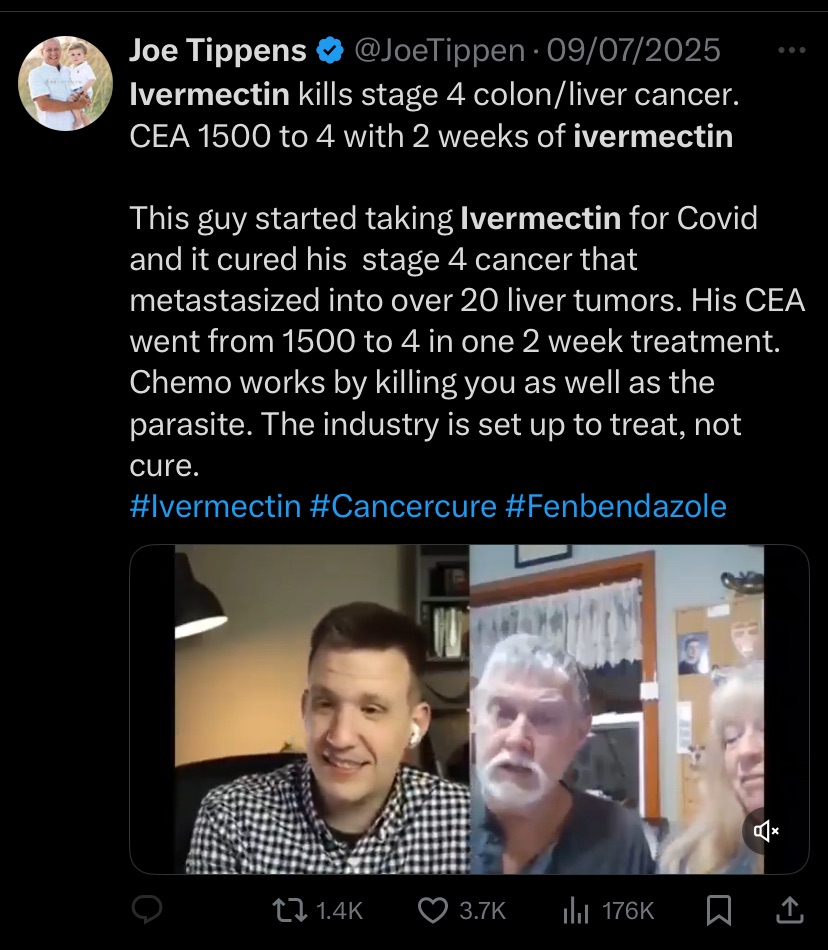The height and width of the screenshot is (950, 828).
Task: Repost the tweet via the retweet icon
Action: [289, 911]
